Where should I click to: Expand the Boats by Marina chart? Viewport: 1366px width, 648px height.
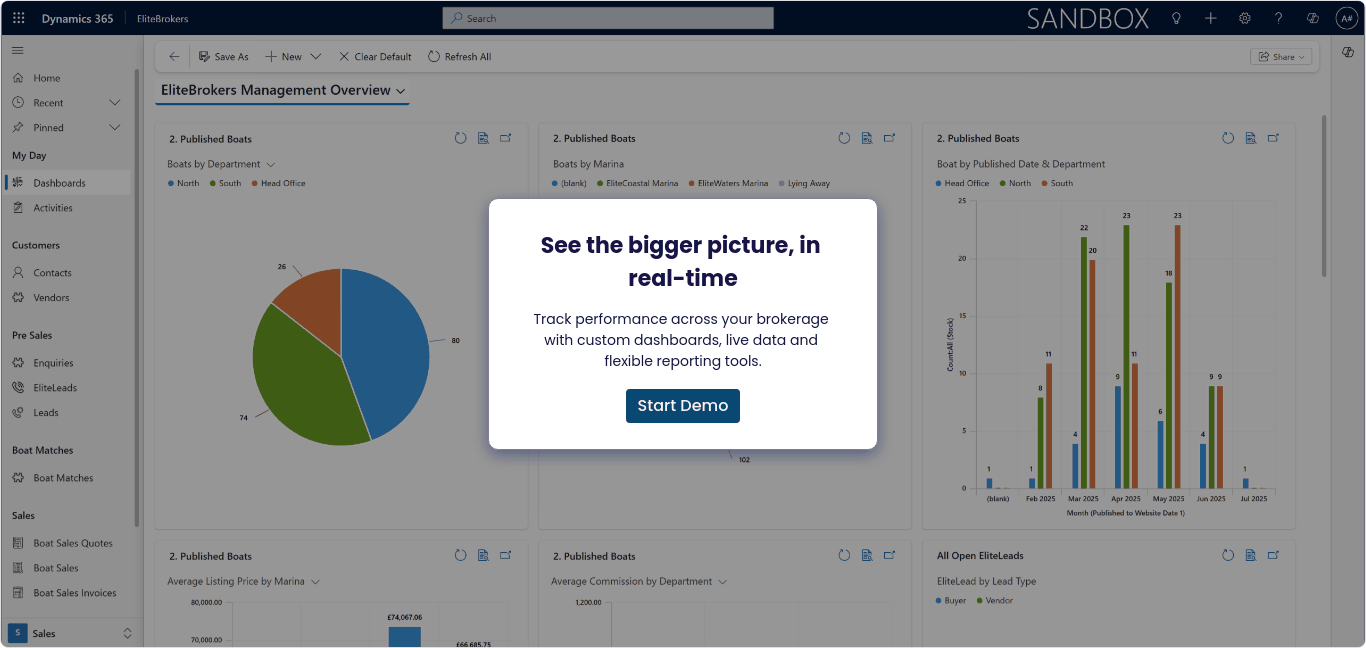coord(889,138)
